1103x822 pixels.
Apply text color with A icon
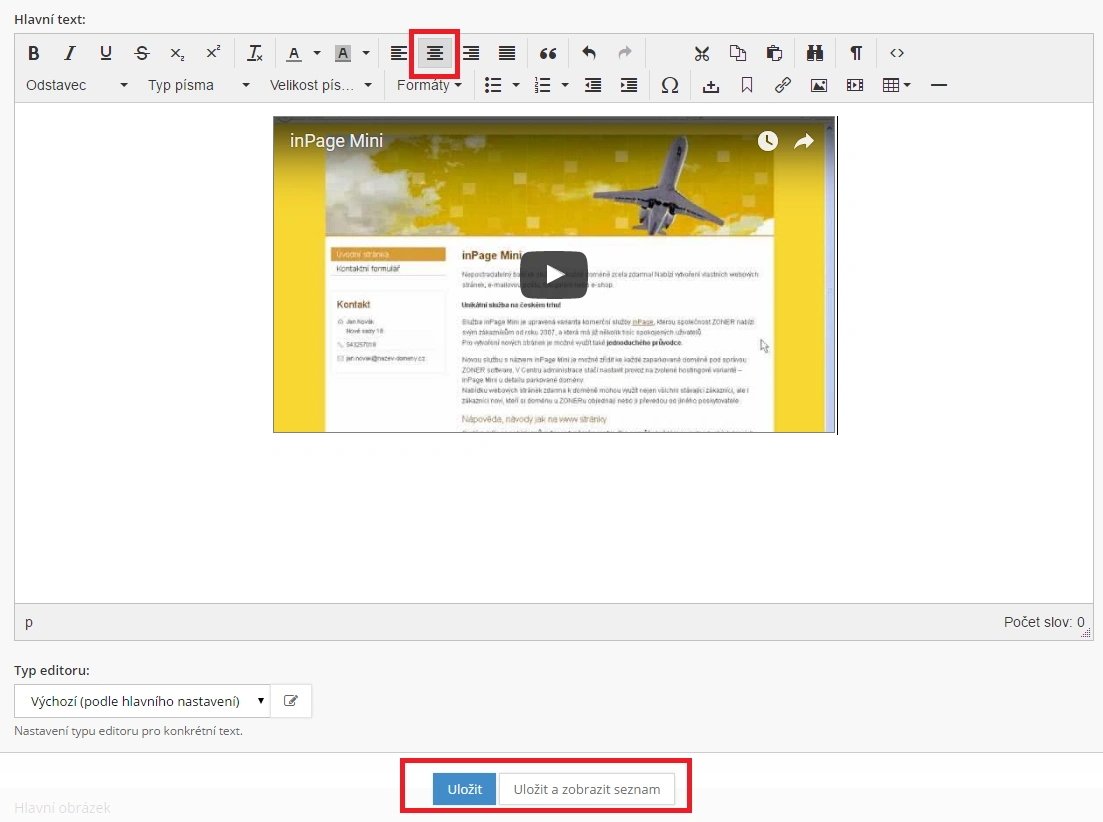pyautogui.click(x=294, y=53)
